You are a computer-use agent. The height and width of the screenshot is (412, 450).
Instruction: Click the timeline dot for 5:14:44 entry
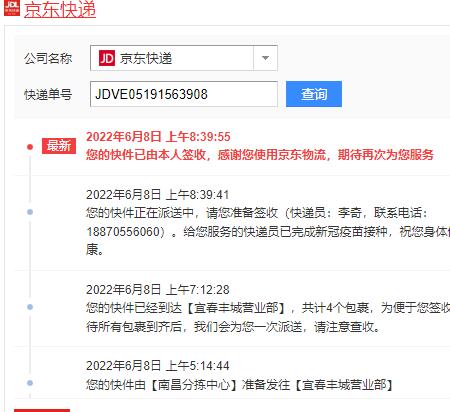(x=30, y=383)
